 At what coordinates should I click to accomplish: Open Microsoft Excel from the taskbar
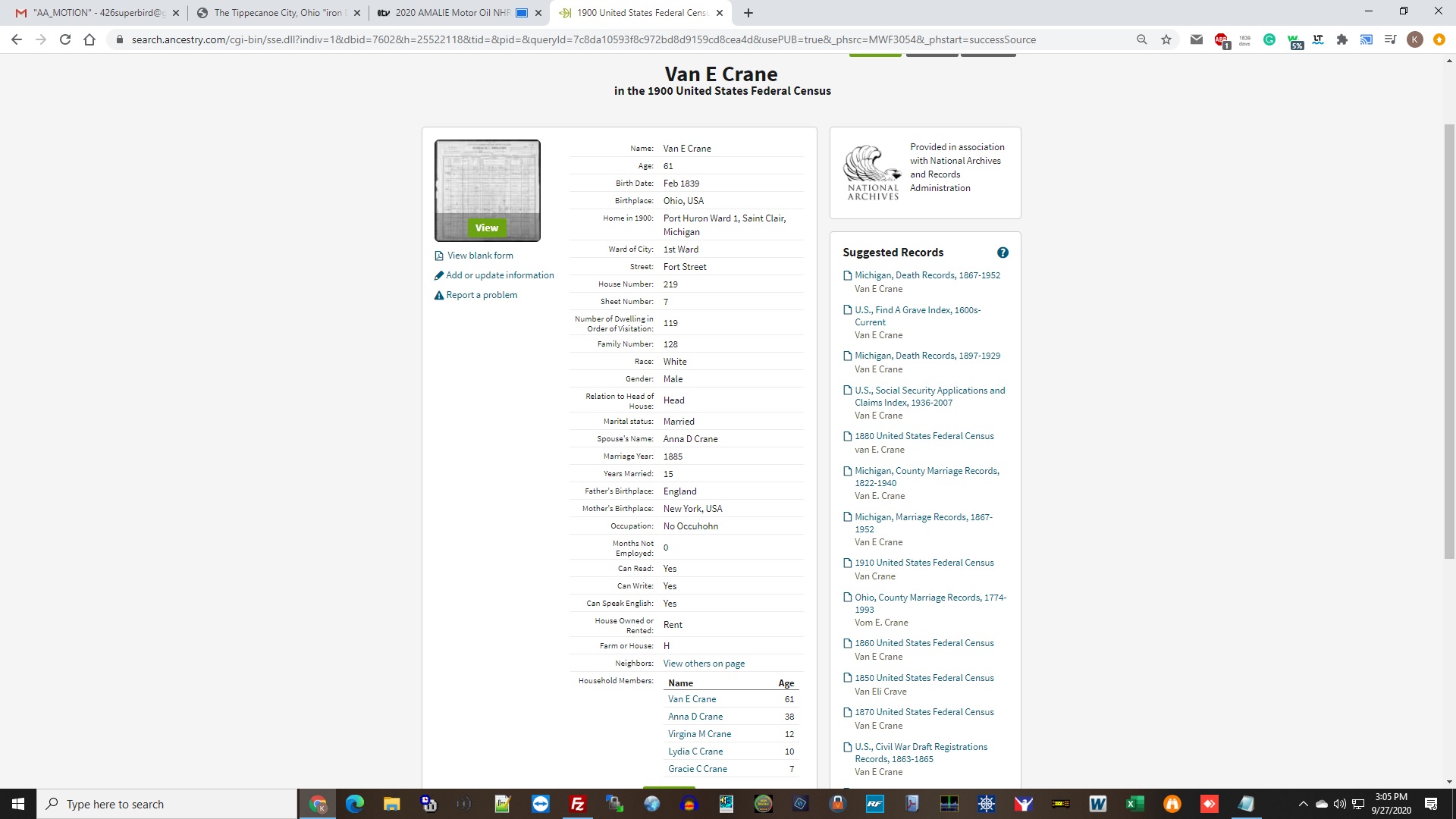(x=1134, y=804)
